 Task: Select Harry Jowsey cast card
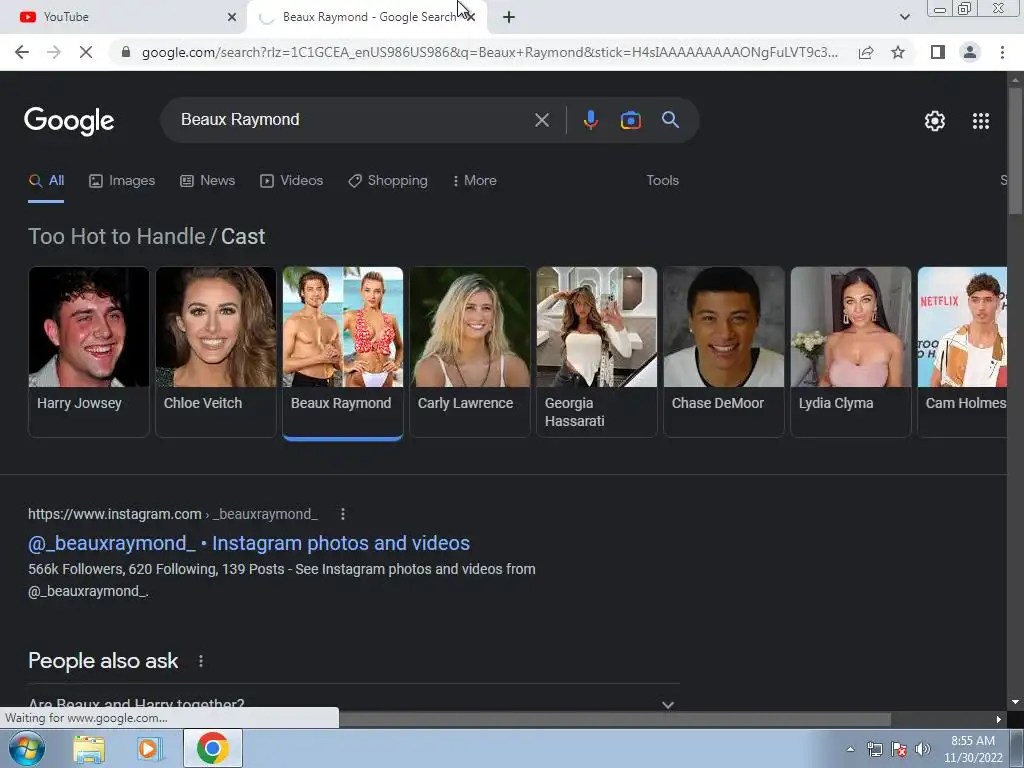click(x=89, y=351)
